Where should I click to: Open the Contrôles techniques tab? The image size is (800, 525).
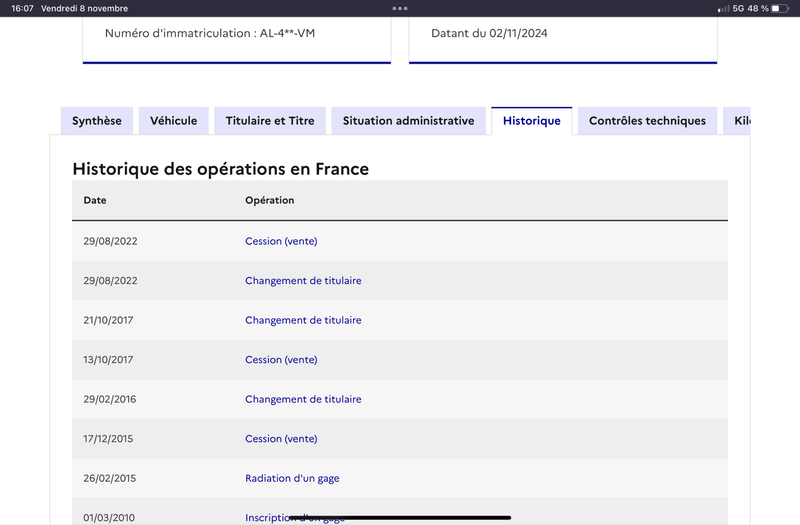(x=647, y=121)
